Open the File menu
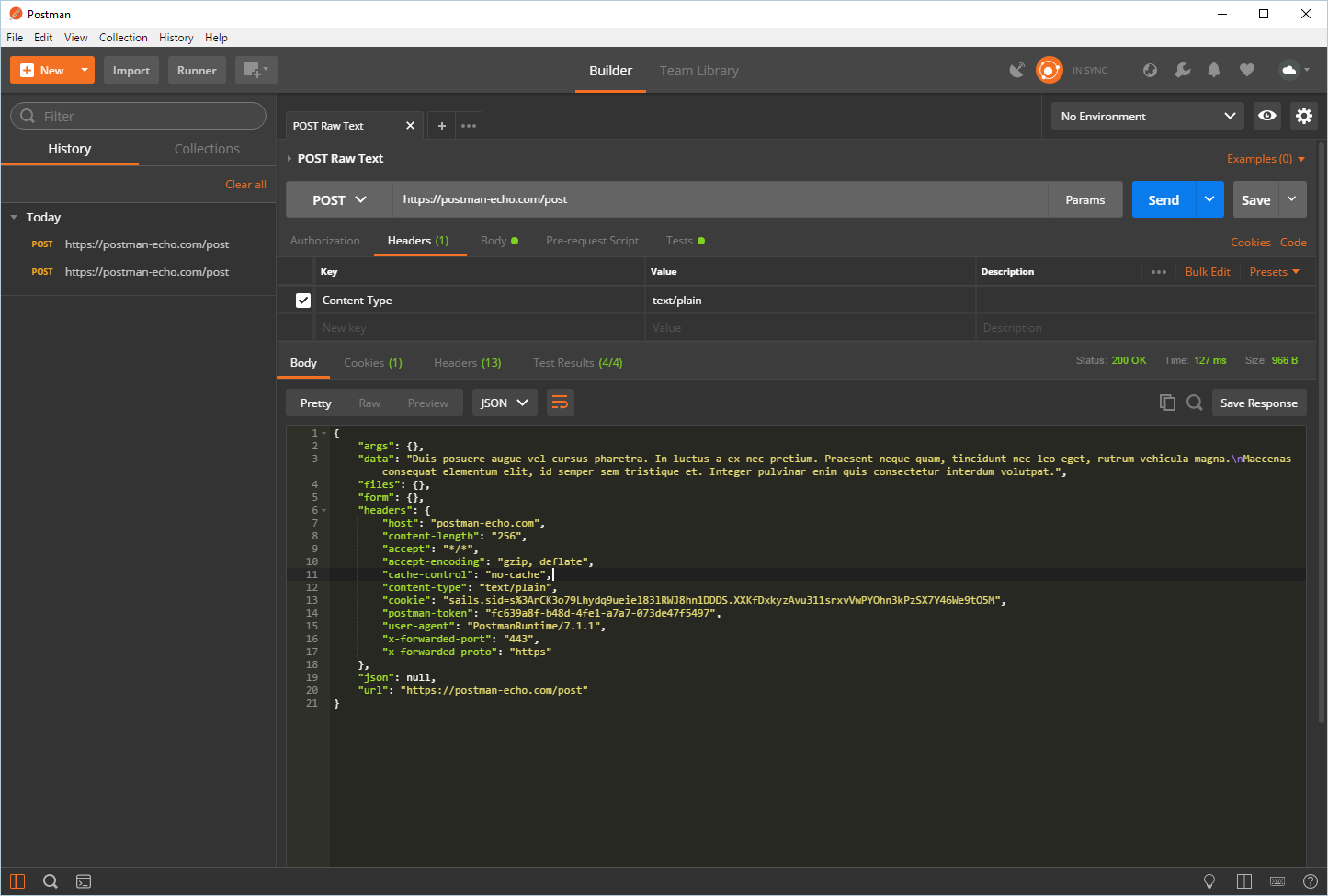Viewport: 1328px width, 896px height. coord(15,38)
